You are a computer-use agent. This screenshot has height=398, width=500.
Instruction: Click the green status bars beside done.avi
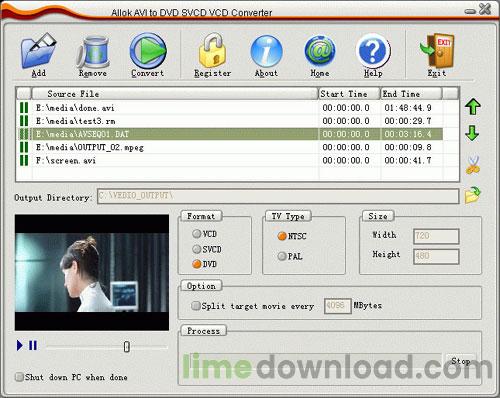click(x=24, y=108)
